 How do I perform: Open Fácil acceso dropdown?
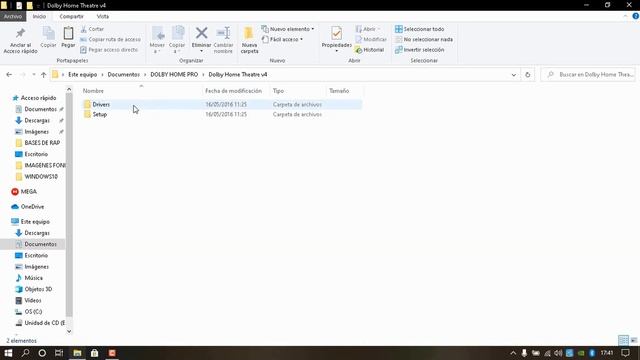282,39
